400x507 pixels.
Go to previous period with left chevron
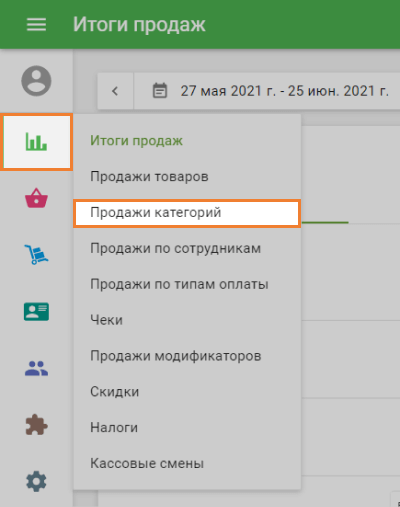click(115, 91)
